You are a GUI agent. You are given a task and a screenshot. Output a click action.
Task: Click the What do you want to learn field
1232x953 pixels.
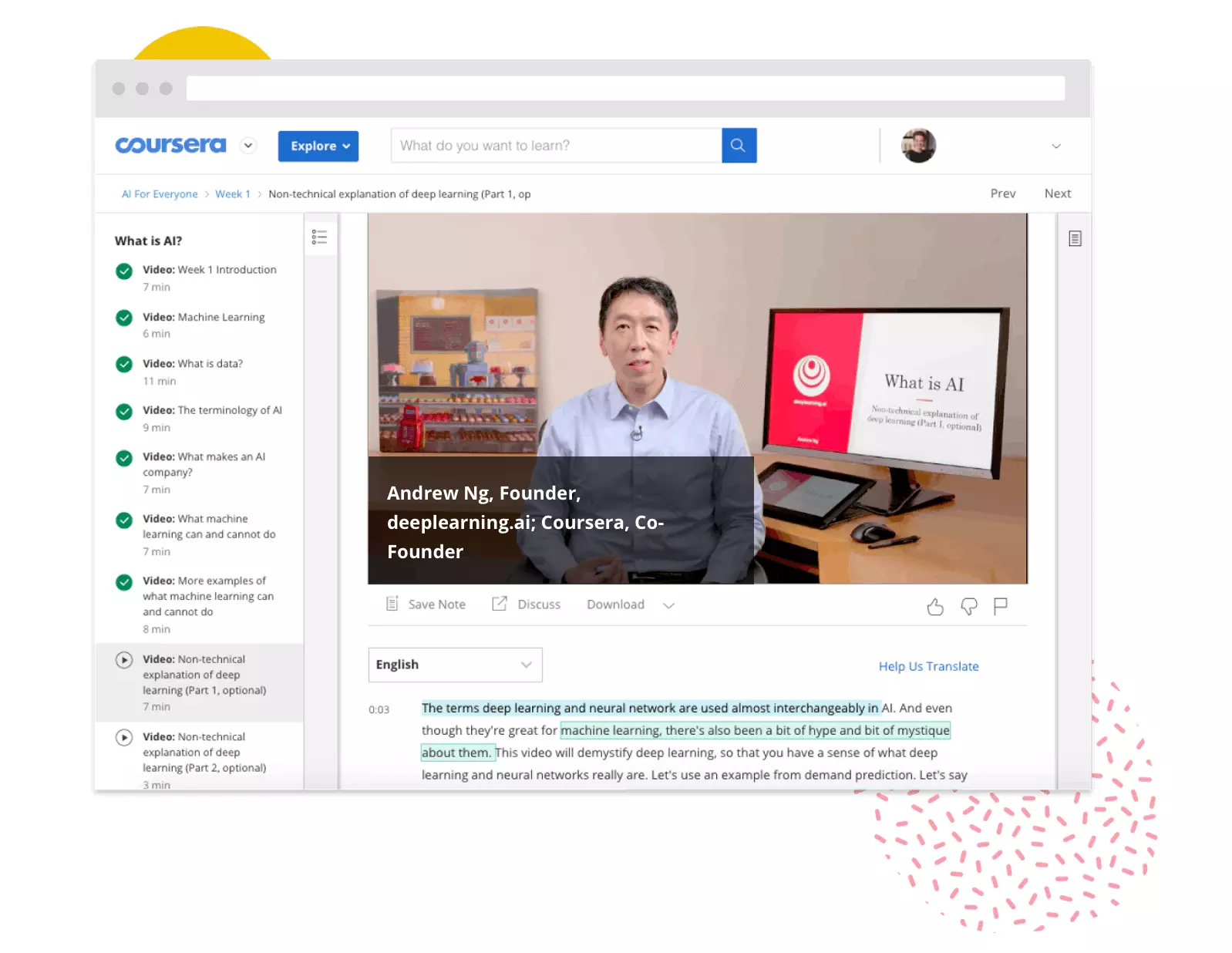555,146
